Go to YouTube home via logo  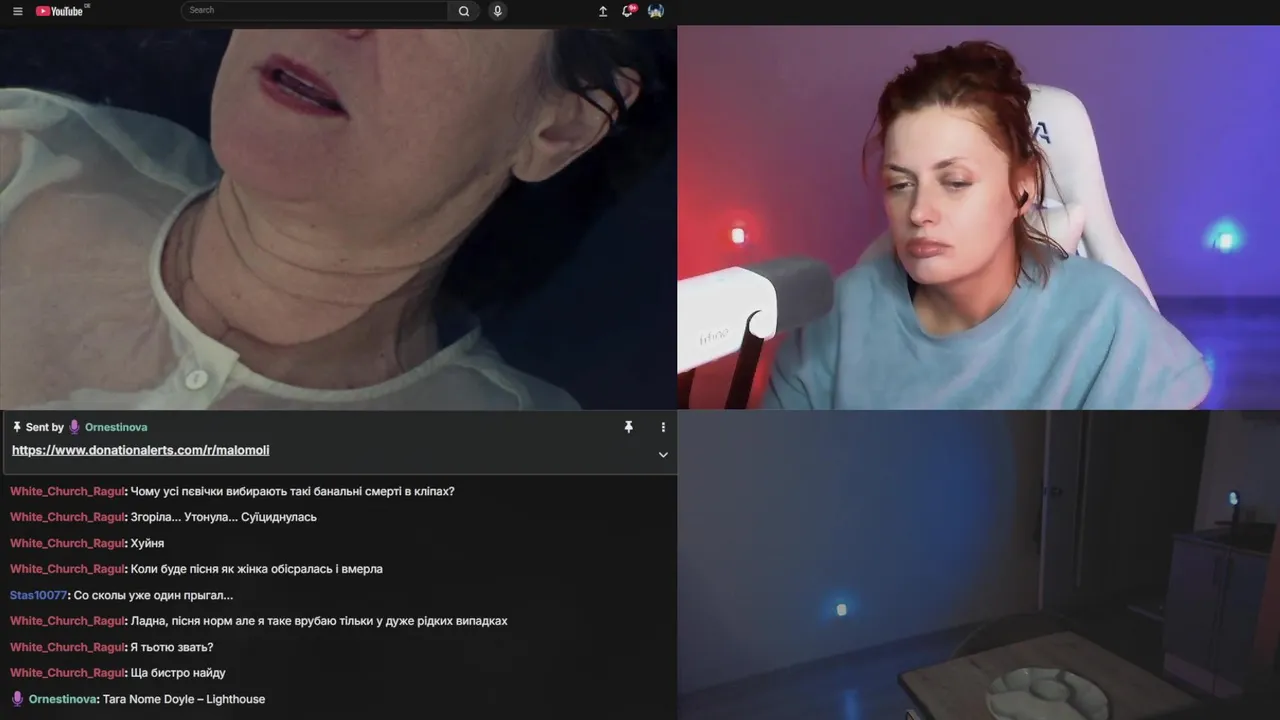[62, 11]
